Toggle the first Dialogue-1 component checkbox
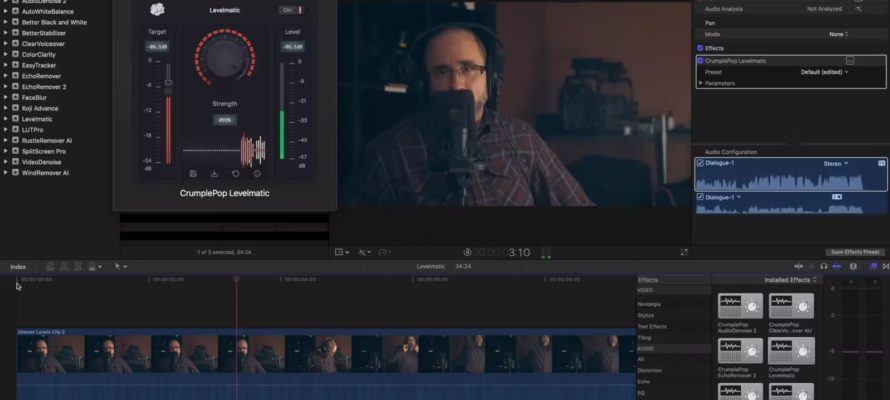 pyautogui.click(x=700, y=163)
